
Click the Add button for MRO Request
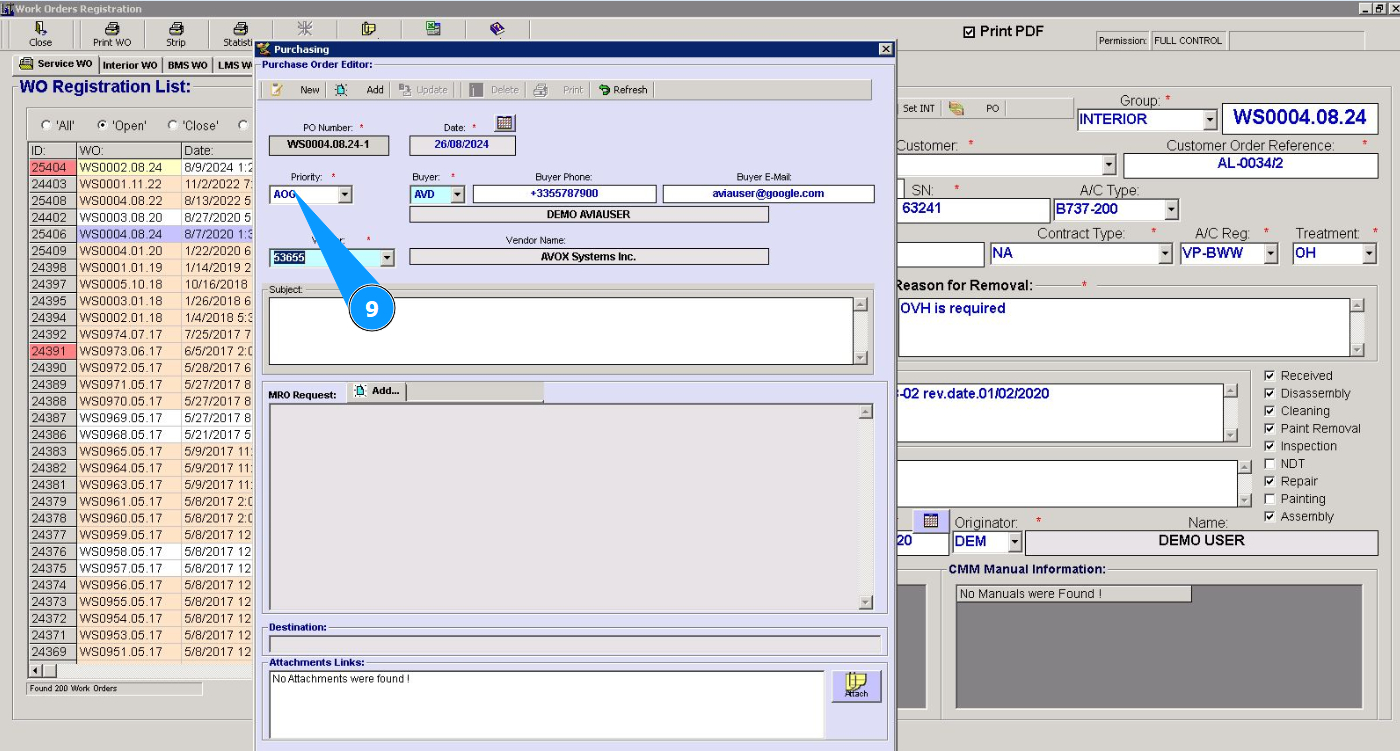[376, 391]
